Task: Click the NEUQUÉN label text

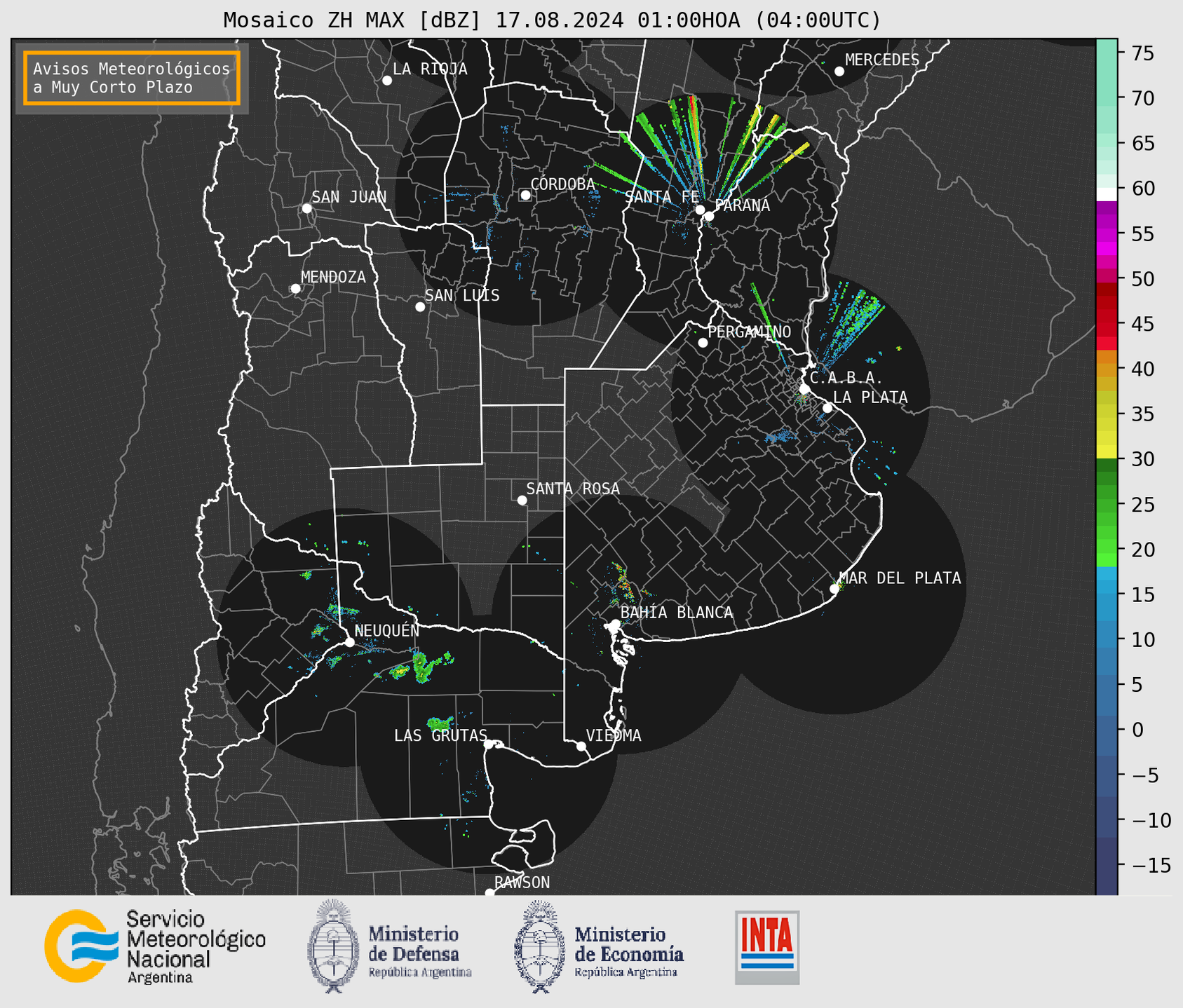Action: tap(387, 631)
